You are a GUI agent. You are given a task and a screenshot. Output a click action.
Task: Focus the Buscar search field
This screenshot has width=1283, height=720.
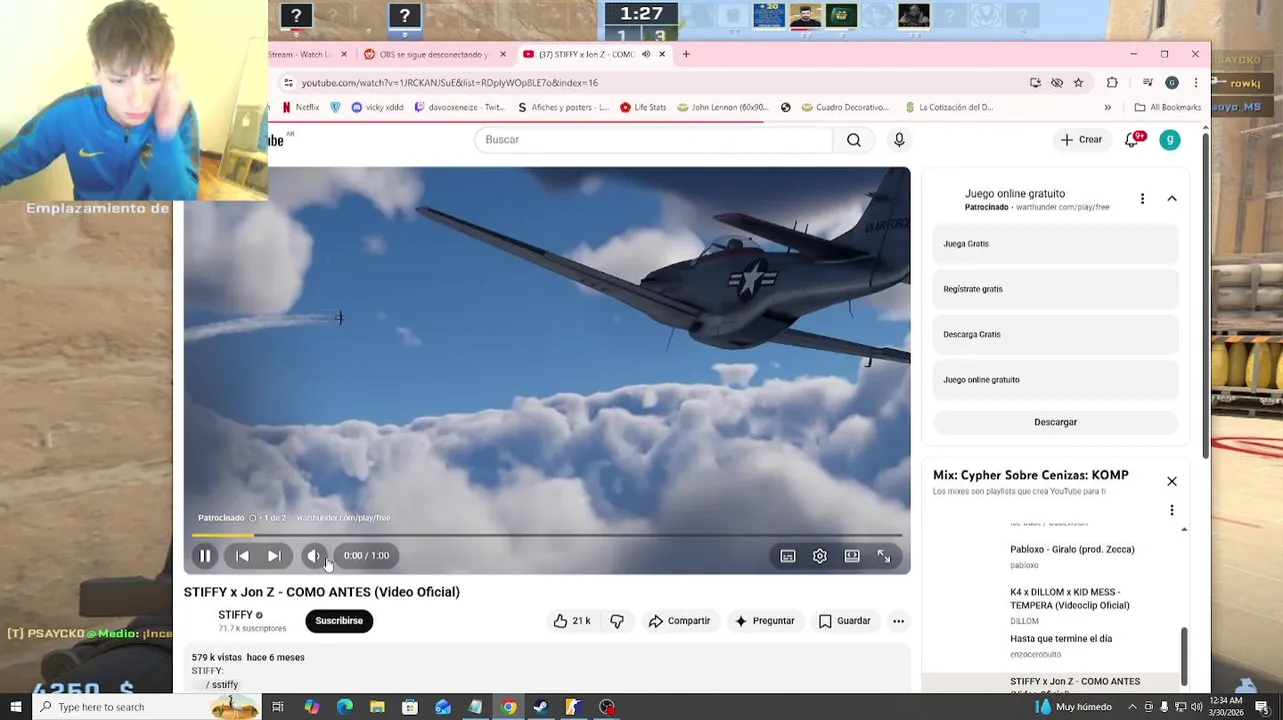pos(654,140)
